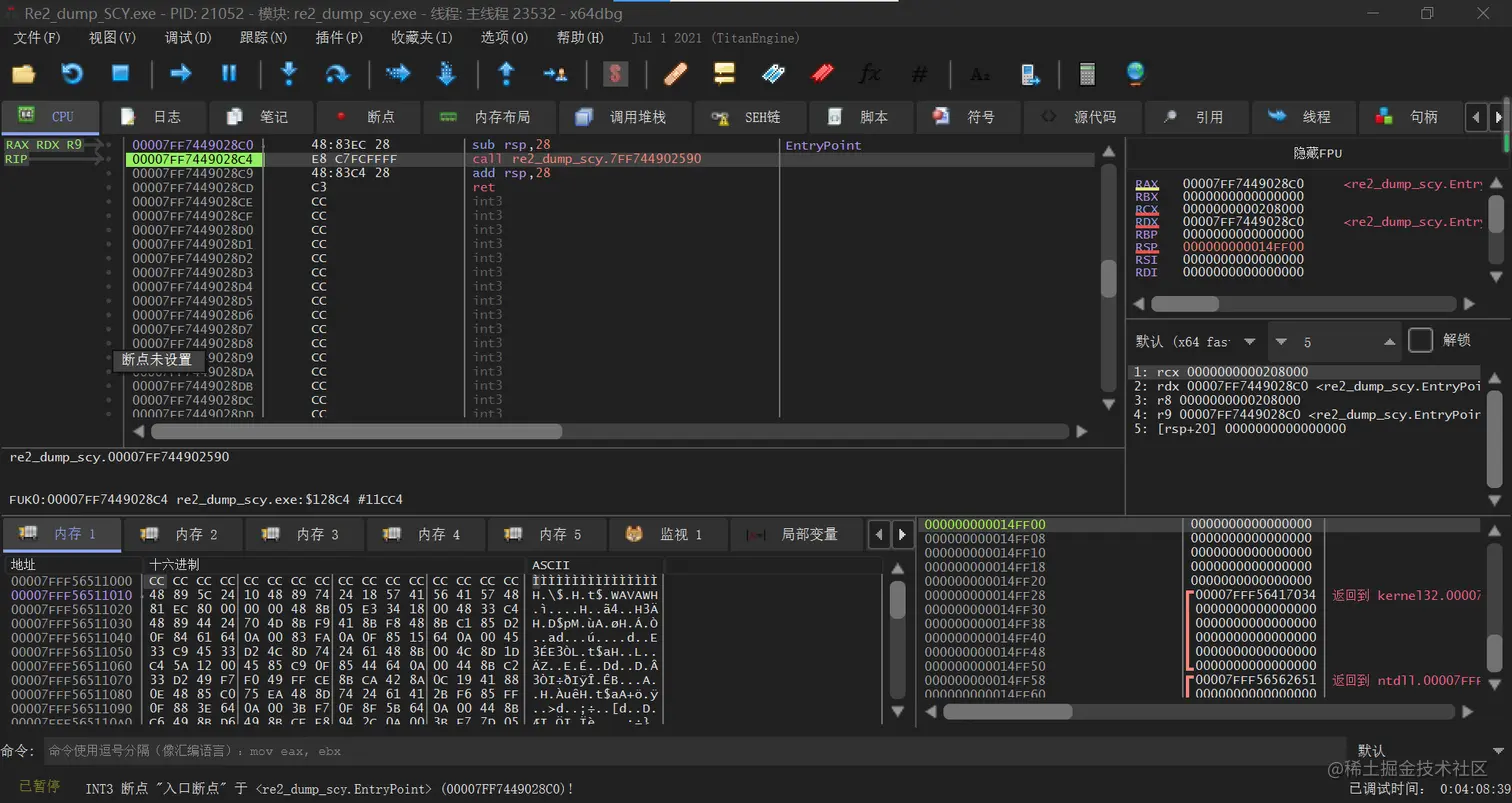This screenshot has width=1512, height=803.
Task: Show more dump tabs with right arrow
Action: [x=901, y=534]
